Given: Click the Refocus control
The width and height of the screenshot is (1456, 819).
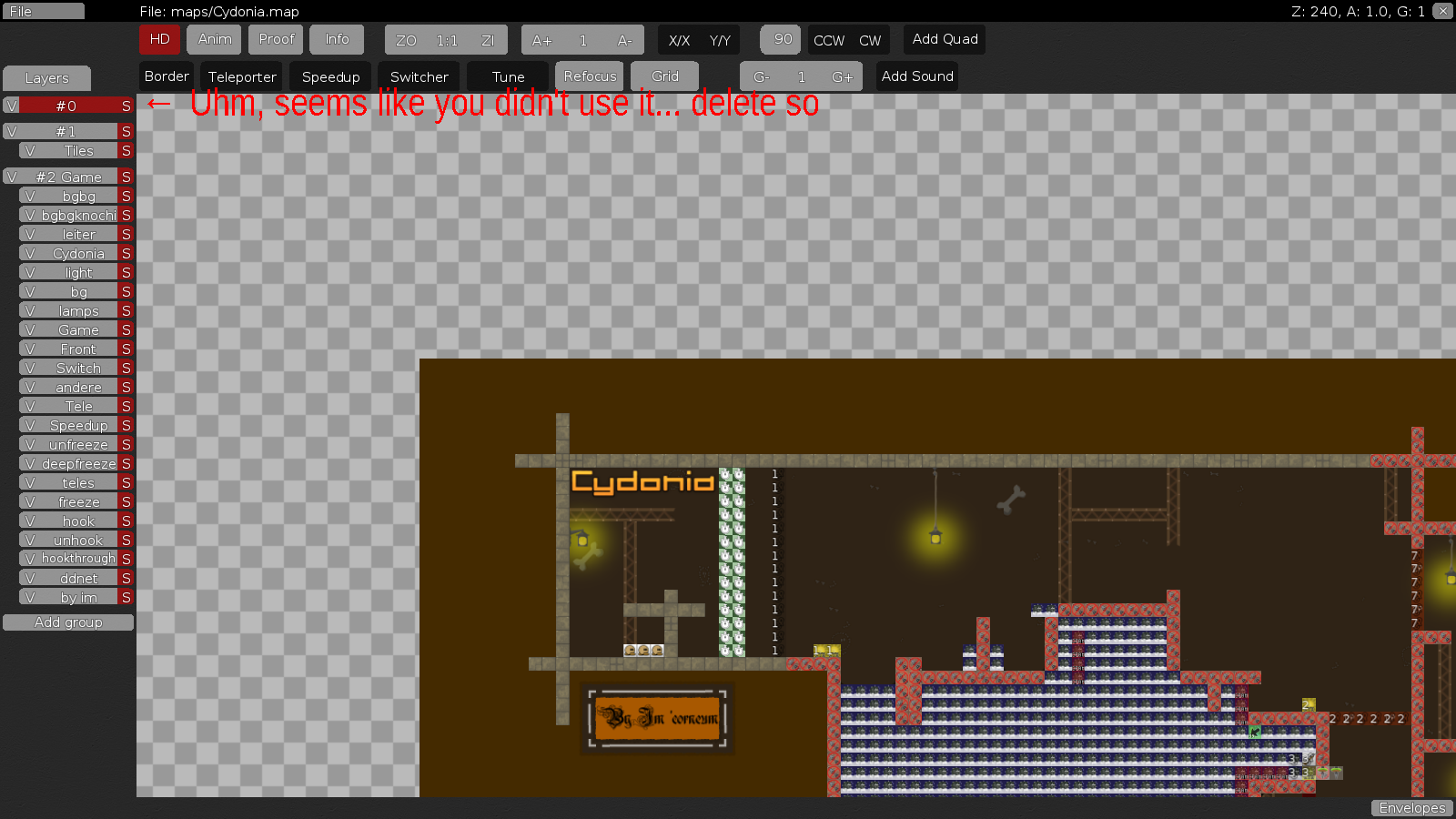Looking at the screenshot, I should [x=589, y=76].
